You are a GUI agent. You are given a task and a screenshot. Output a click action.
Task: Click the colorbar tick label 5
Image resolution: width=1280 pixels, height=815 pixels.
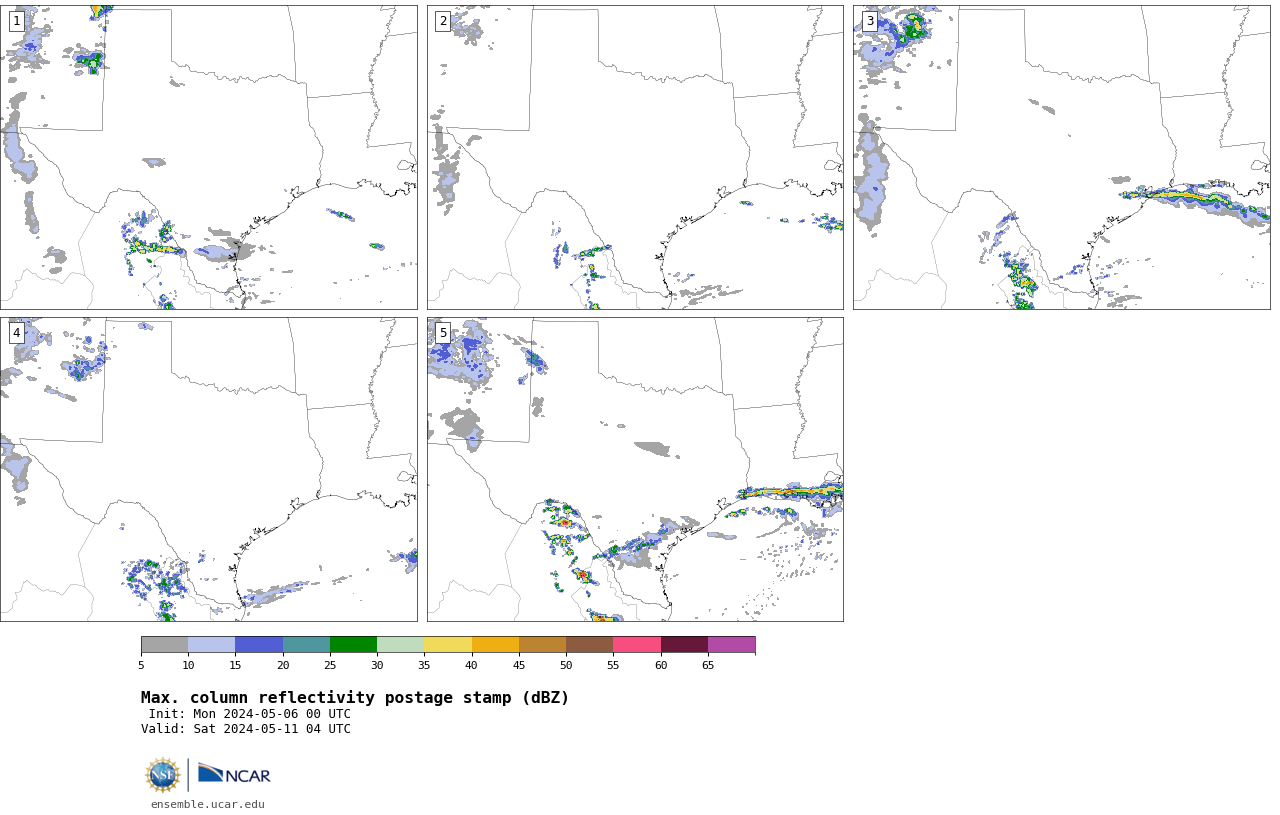[141, 665]
